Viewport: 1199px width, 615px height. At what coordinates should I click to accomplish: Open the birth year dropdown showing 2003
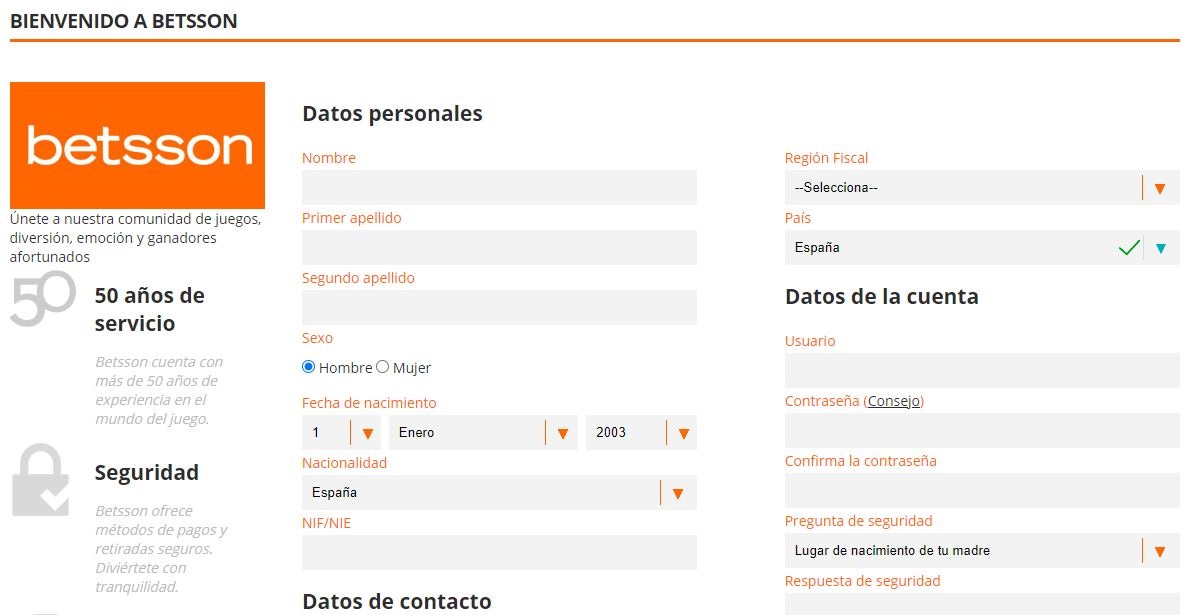pyautogui.click(x=642, y=433)
